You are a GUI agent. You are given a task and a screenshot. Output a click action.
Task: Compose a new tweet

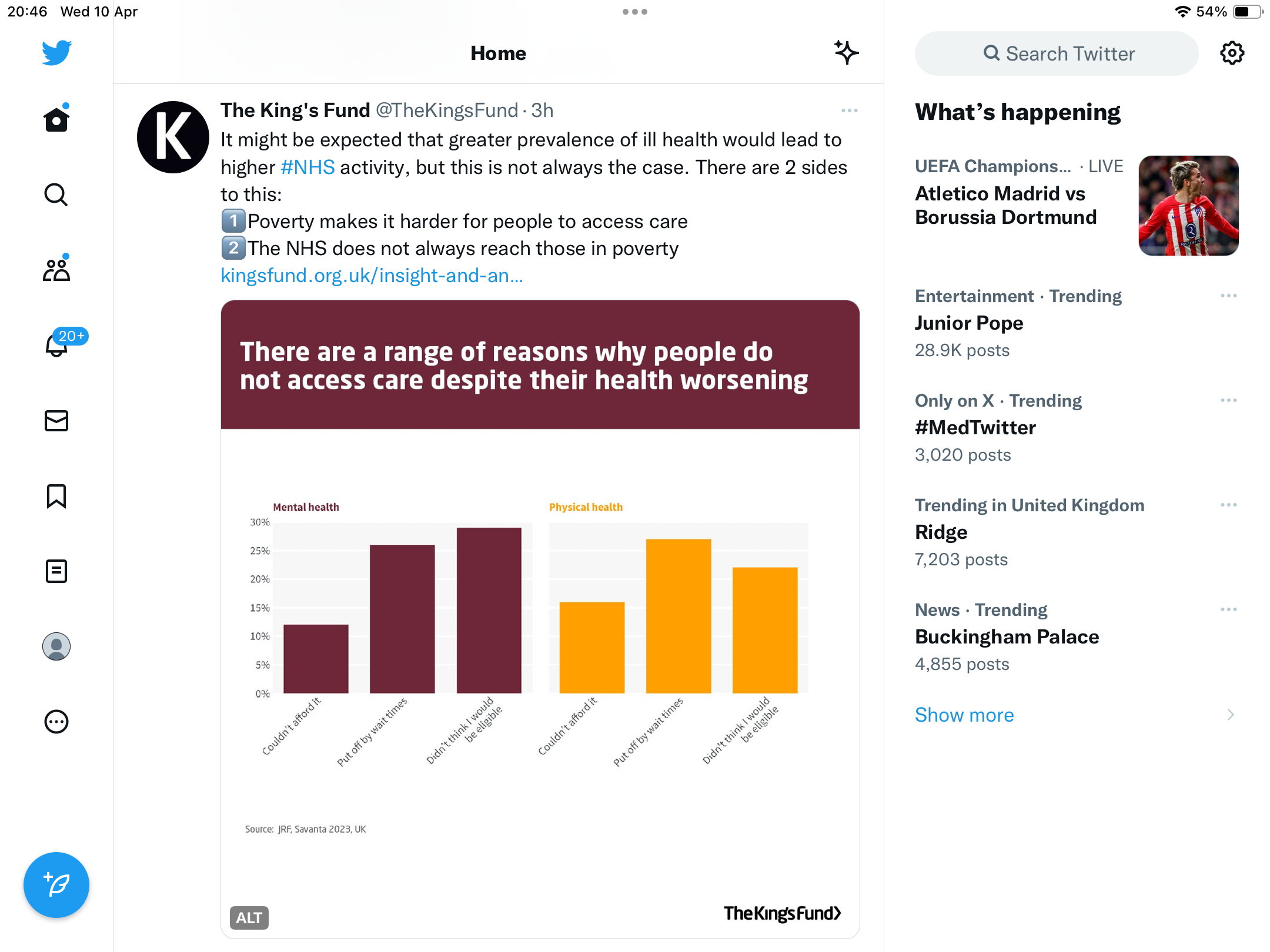pyautogui.click(x=56, y=884)
